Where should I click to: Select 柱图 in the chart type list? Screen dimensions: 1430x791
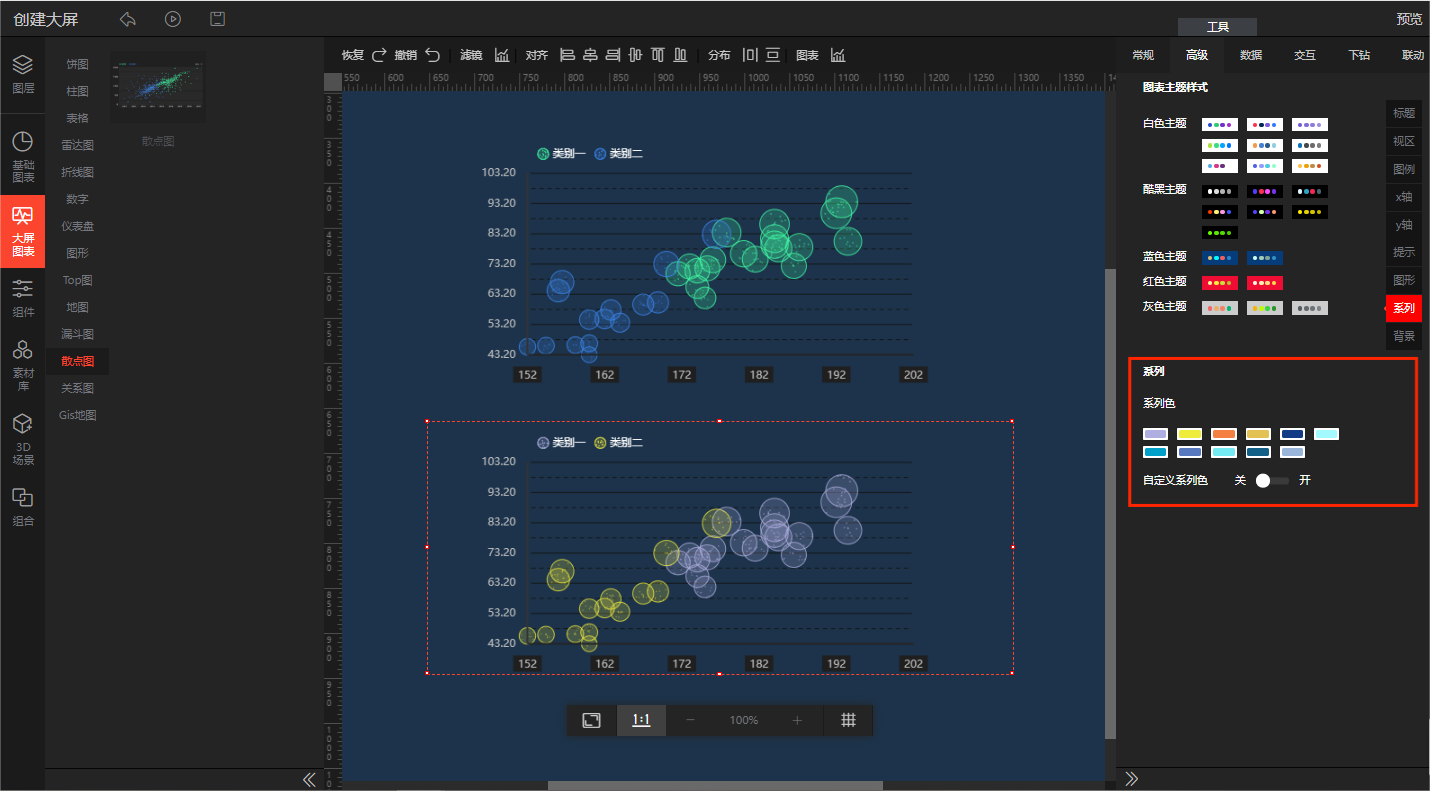pos(78,92)
